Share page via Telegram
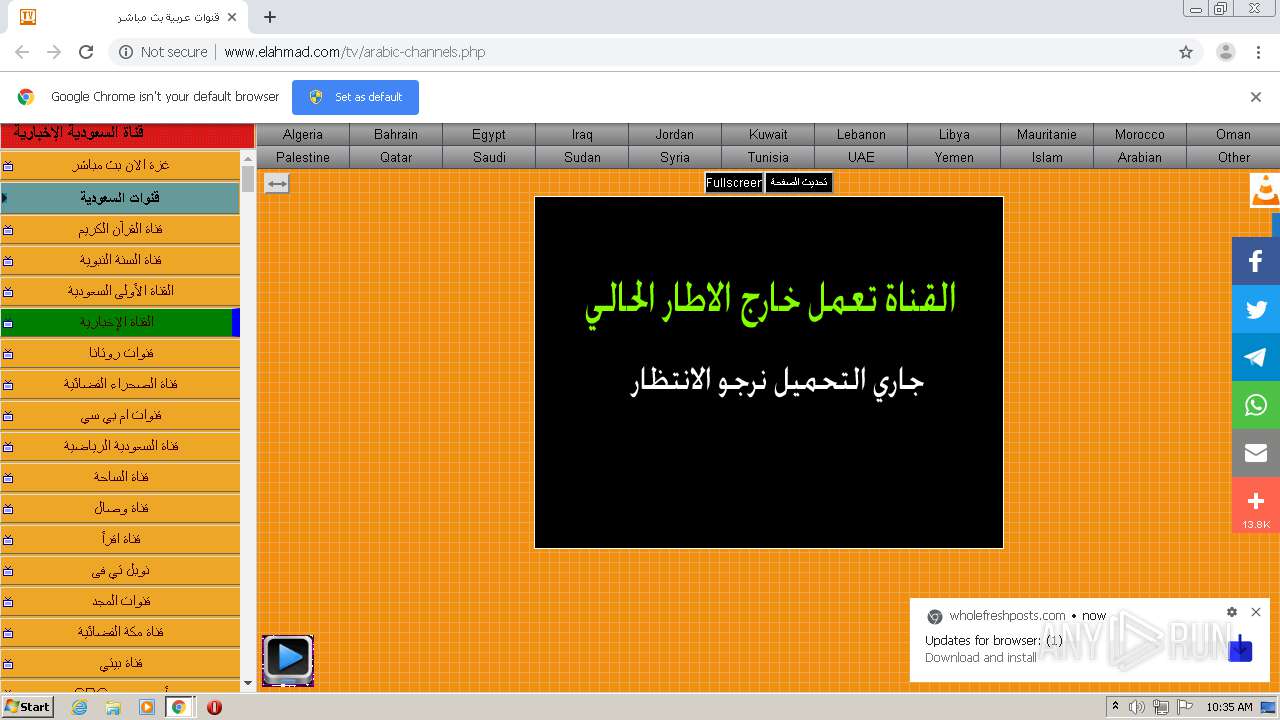This screenshot has height=720, width=1280. pyautogui.click(x=1256, y=357)
